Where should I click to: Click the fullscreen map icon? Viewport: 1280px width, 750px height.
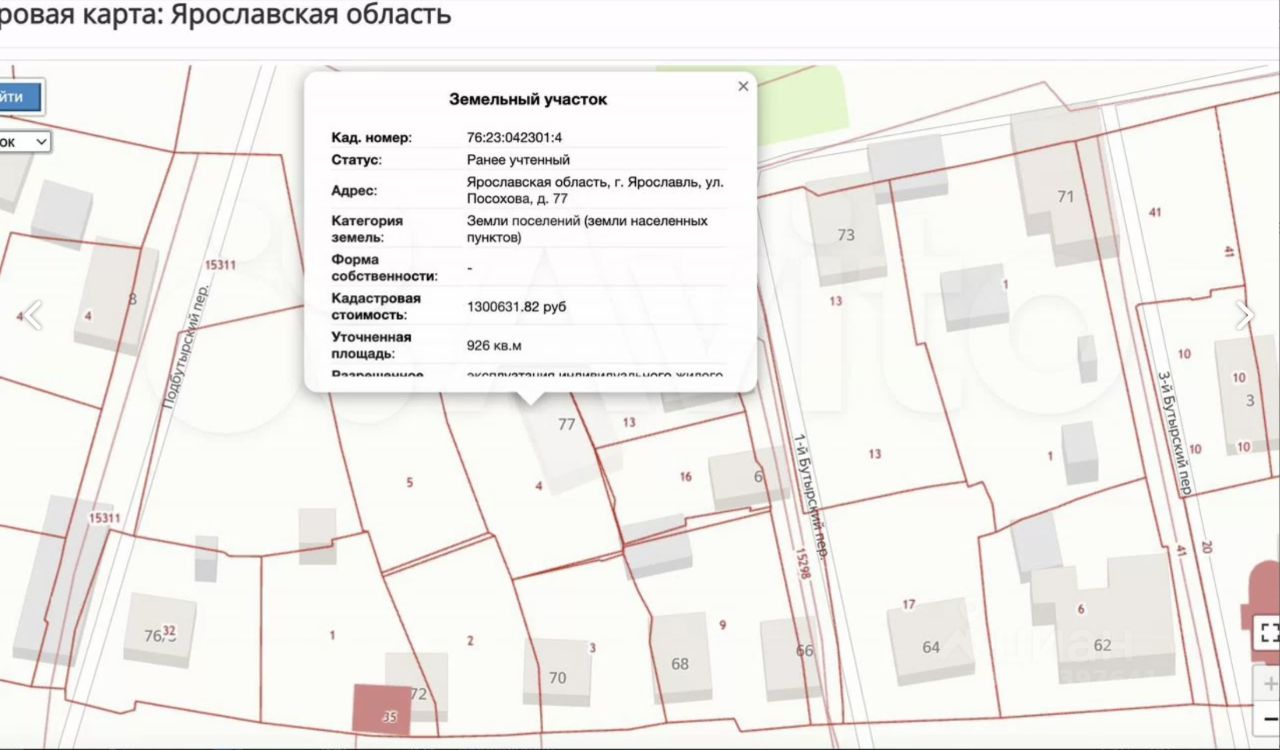click(1268, 632)
